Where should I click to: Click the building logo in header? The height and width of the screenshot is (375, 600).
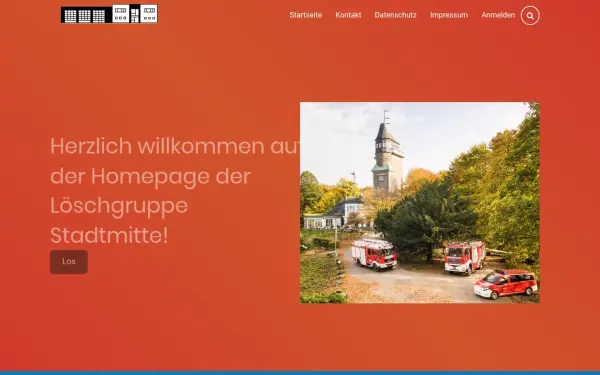click(x=109, y=14)
